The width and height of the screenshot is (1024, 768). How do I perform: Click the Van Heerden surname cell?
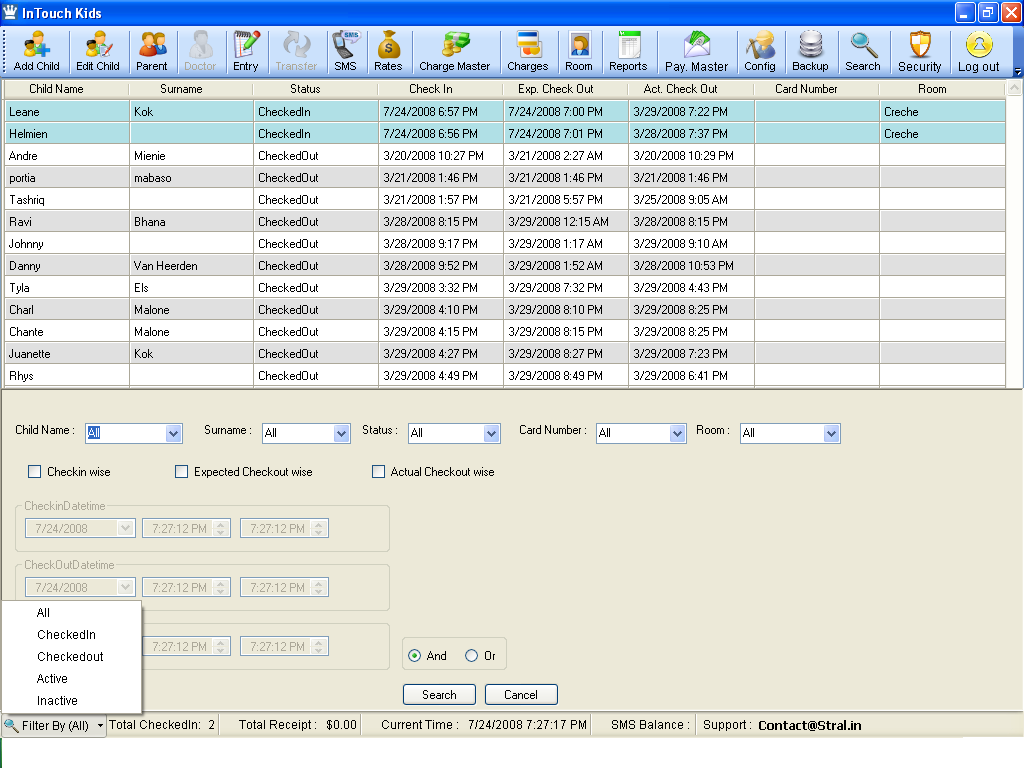[191, 266]
